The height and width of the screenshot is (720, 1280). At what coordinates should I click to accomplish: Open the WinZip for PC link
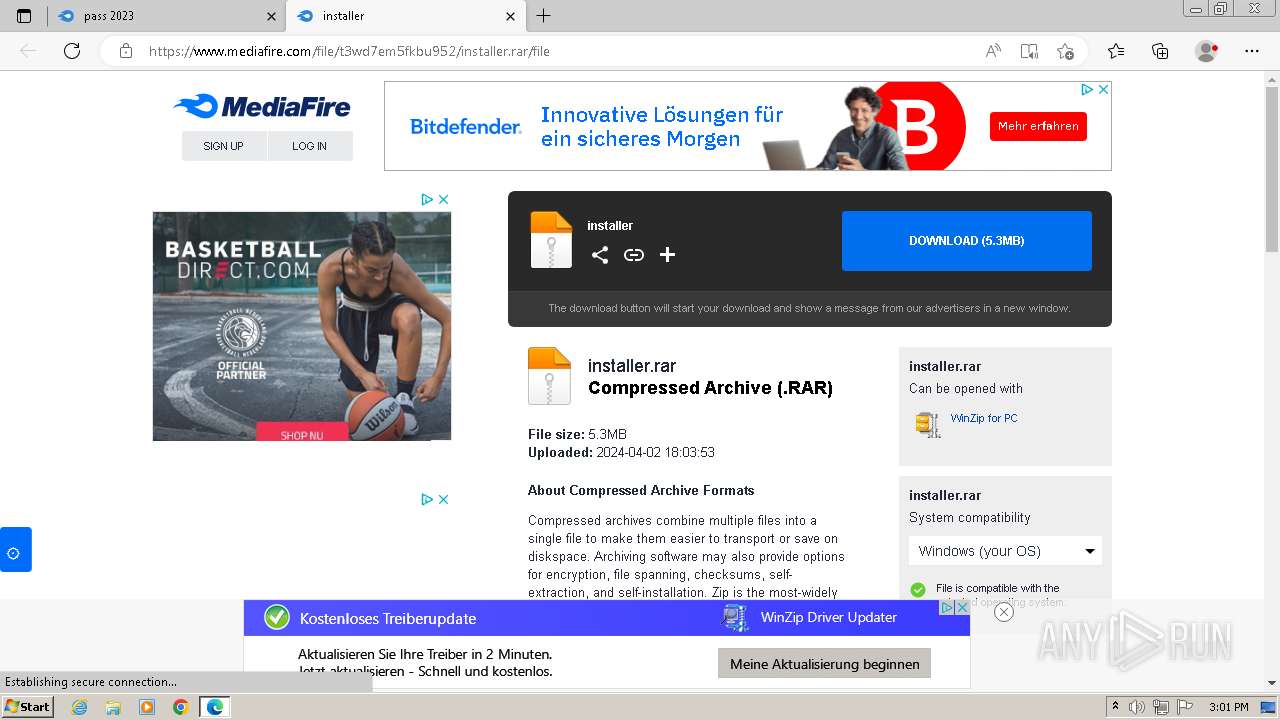[x=984, y=418]
